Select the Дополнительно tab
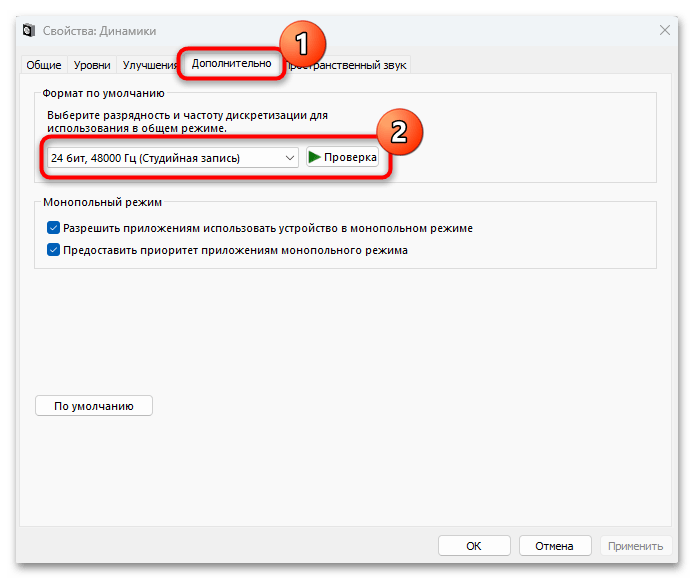The image size is (694, 579). pyautogui.click(x=231, y=63)
